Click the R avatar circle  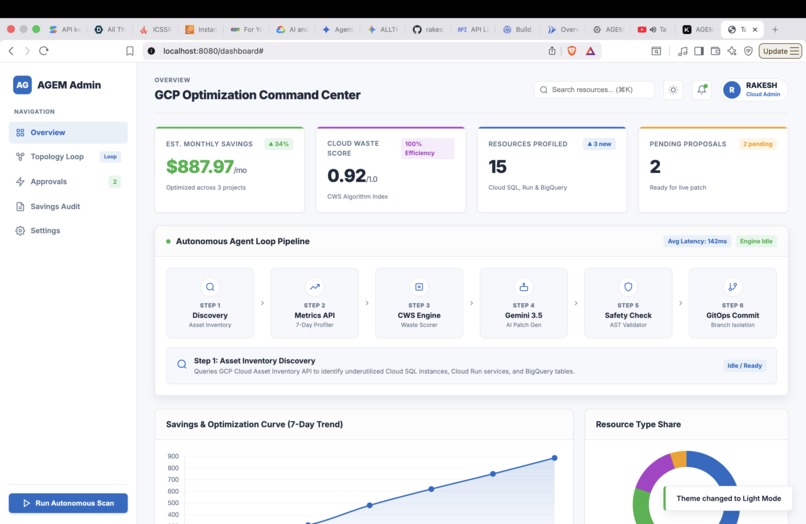(x=731, y=90)
